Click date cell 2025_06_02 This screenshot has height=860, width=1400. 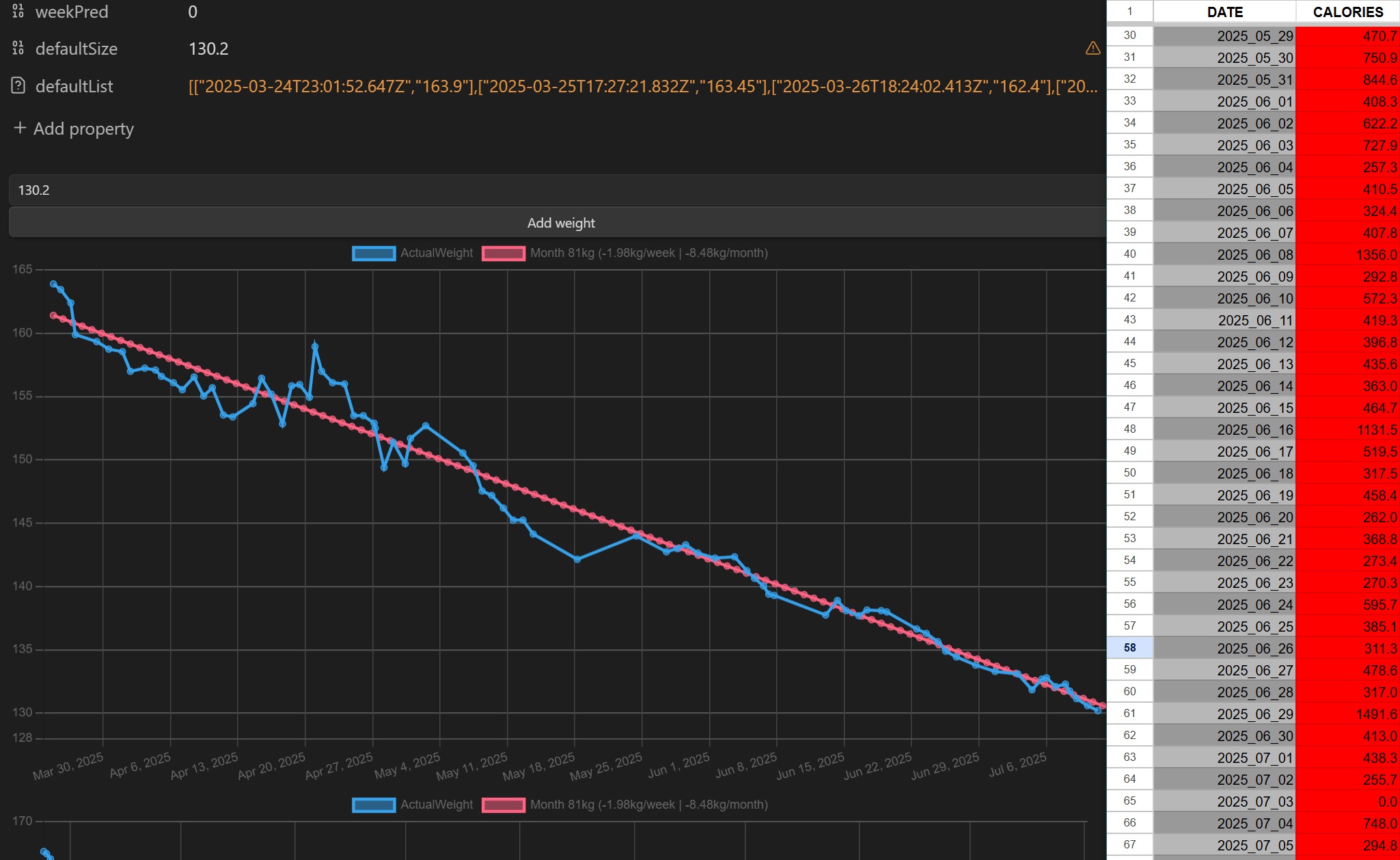[1224, 123]
